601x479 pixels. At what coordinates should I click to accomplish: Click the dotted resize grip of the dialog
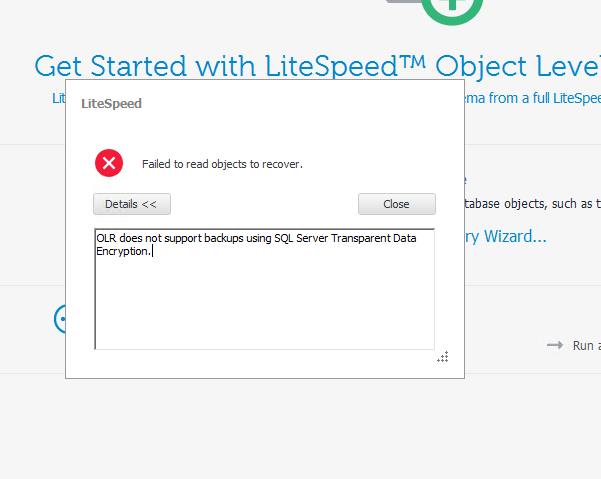[443, 357]
